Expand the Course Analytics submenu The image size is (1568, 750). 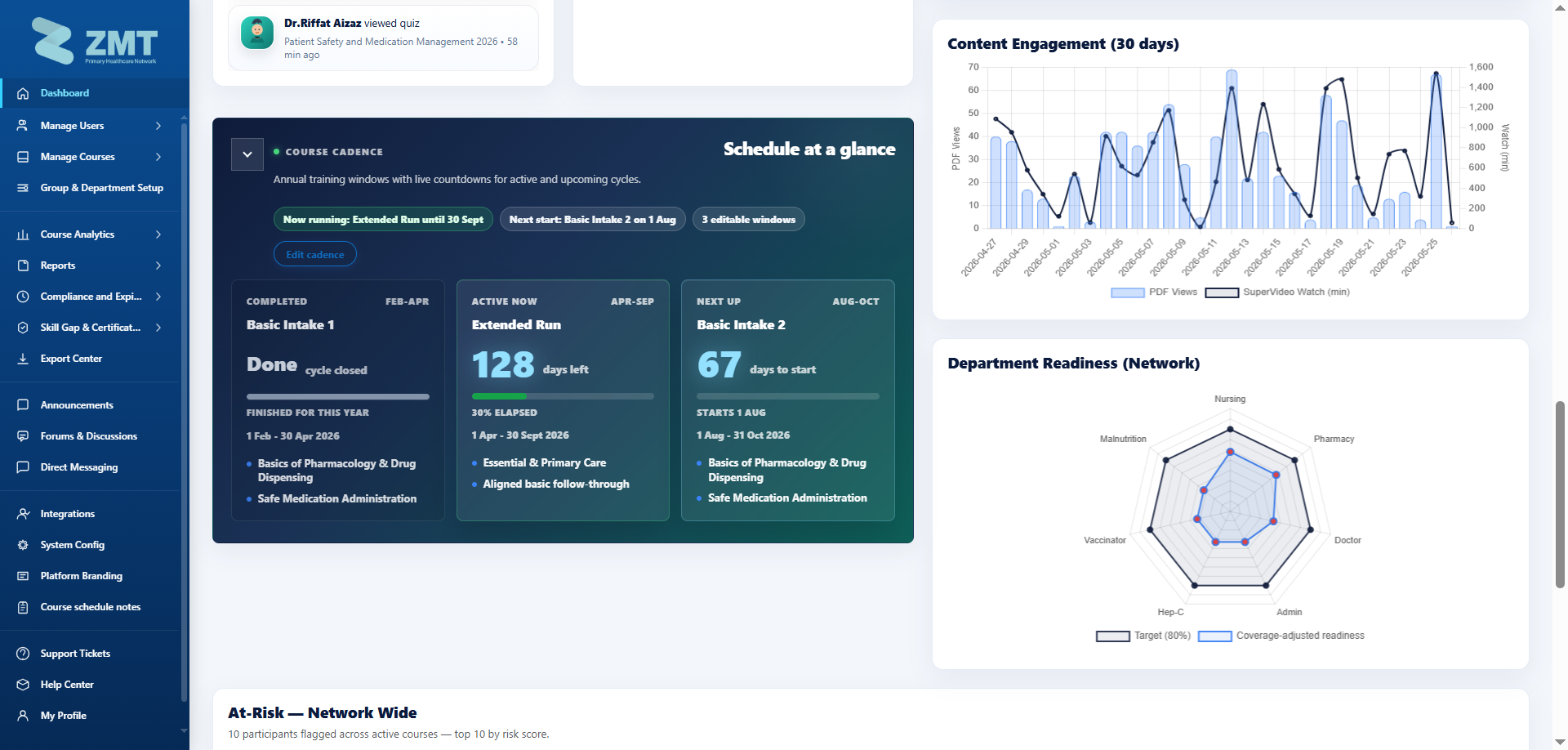tap(158, 234)
